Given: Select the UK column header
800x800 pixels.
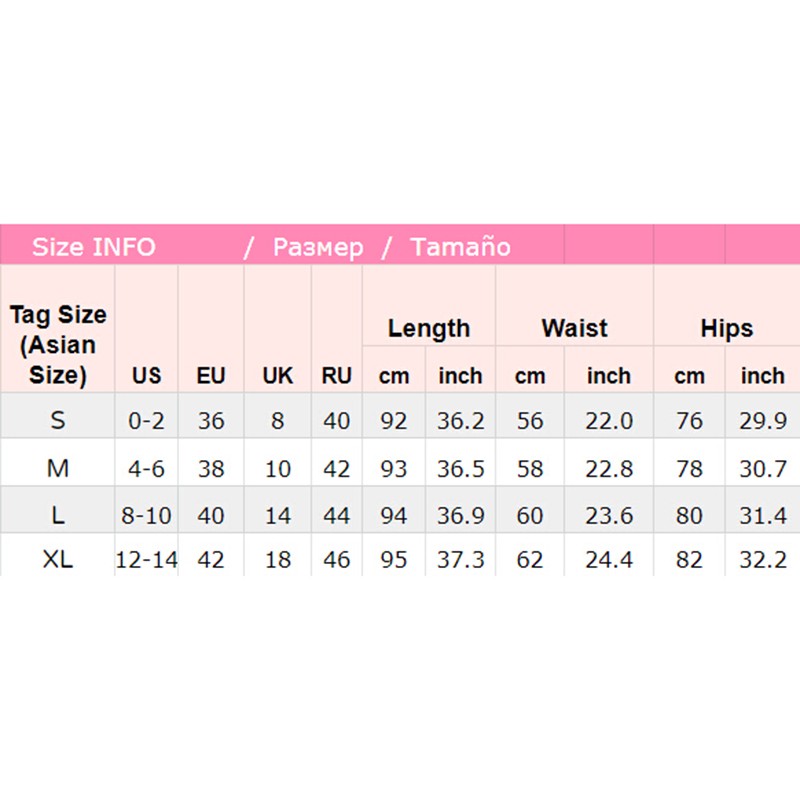Looking at the screenshot, I should click(x=278, y=376).
